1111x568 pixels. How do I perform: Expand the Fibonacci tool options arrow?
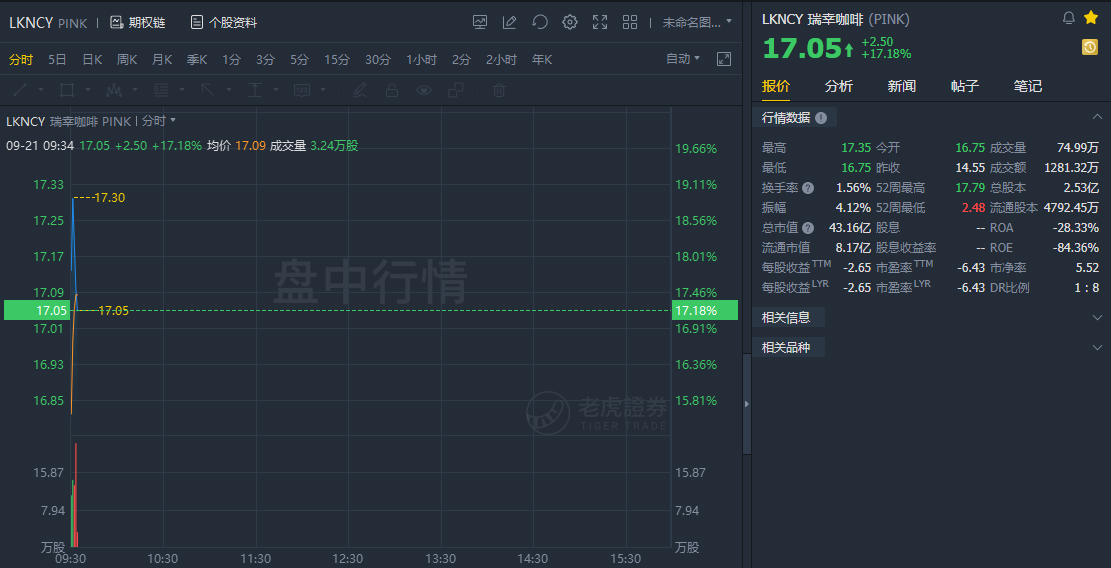(x=181, y=90)
